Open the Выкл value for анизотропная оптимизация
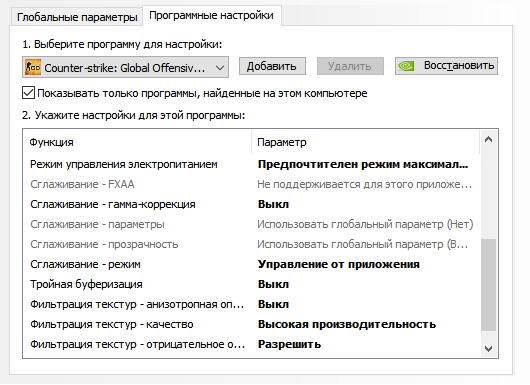The image size is (530, 385). coord(273,304)
